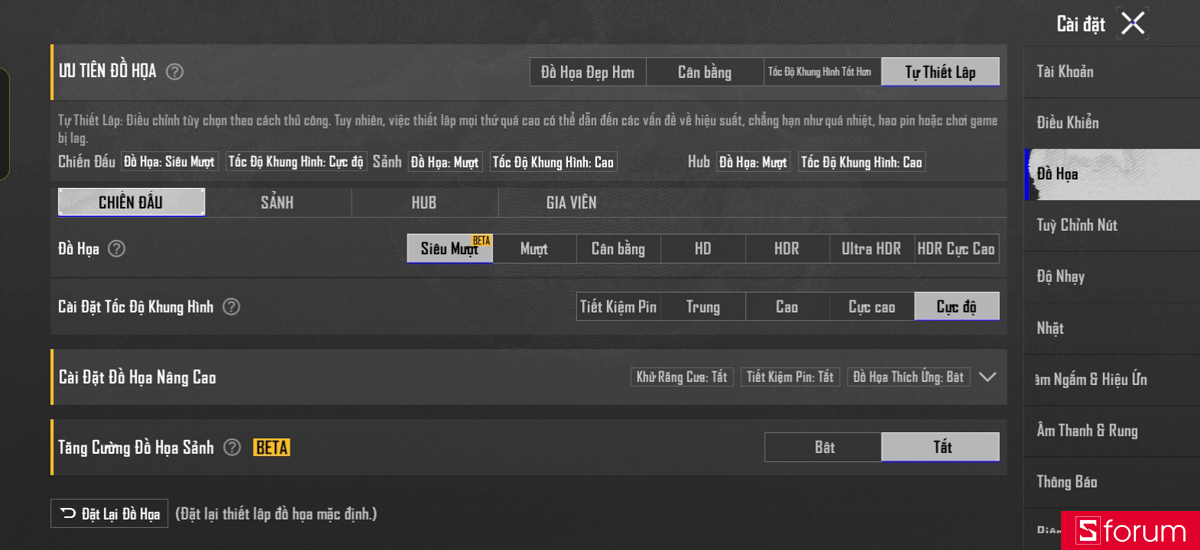Click Chiến Đấu Đồ Họa: Siêu Mượt summary

coord(169,162)
